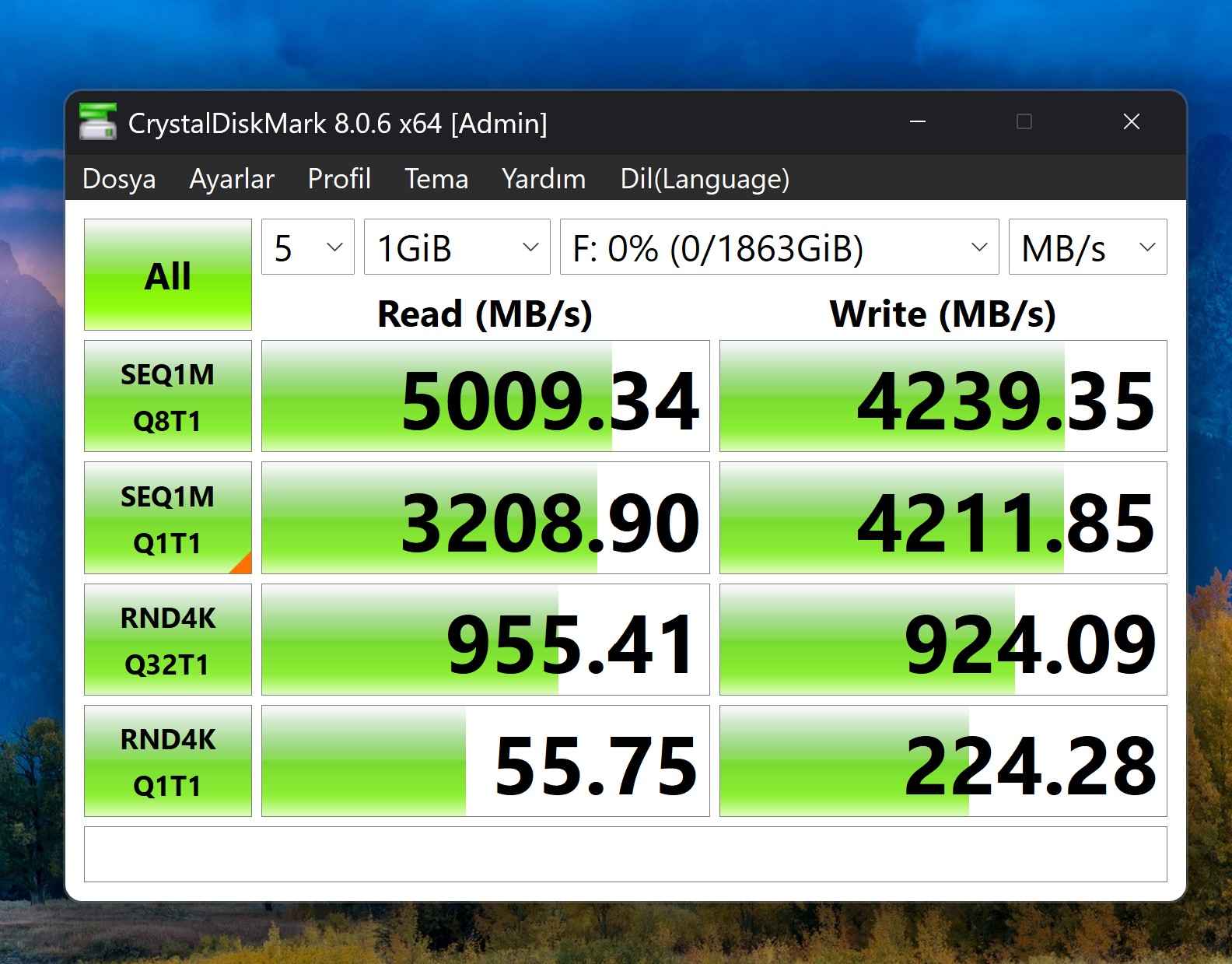This screenshot has width=1232, height=964.
Task: Open the Yardım menu
Action: [544, 179]
